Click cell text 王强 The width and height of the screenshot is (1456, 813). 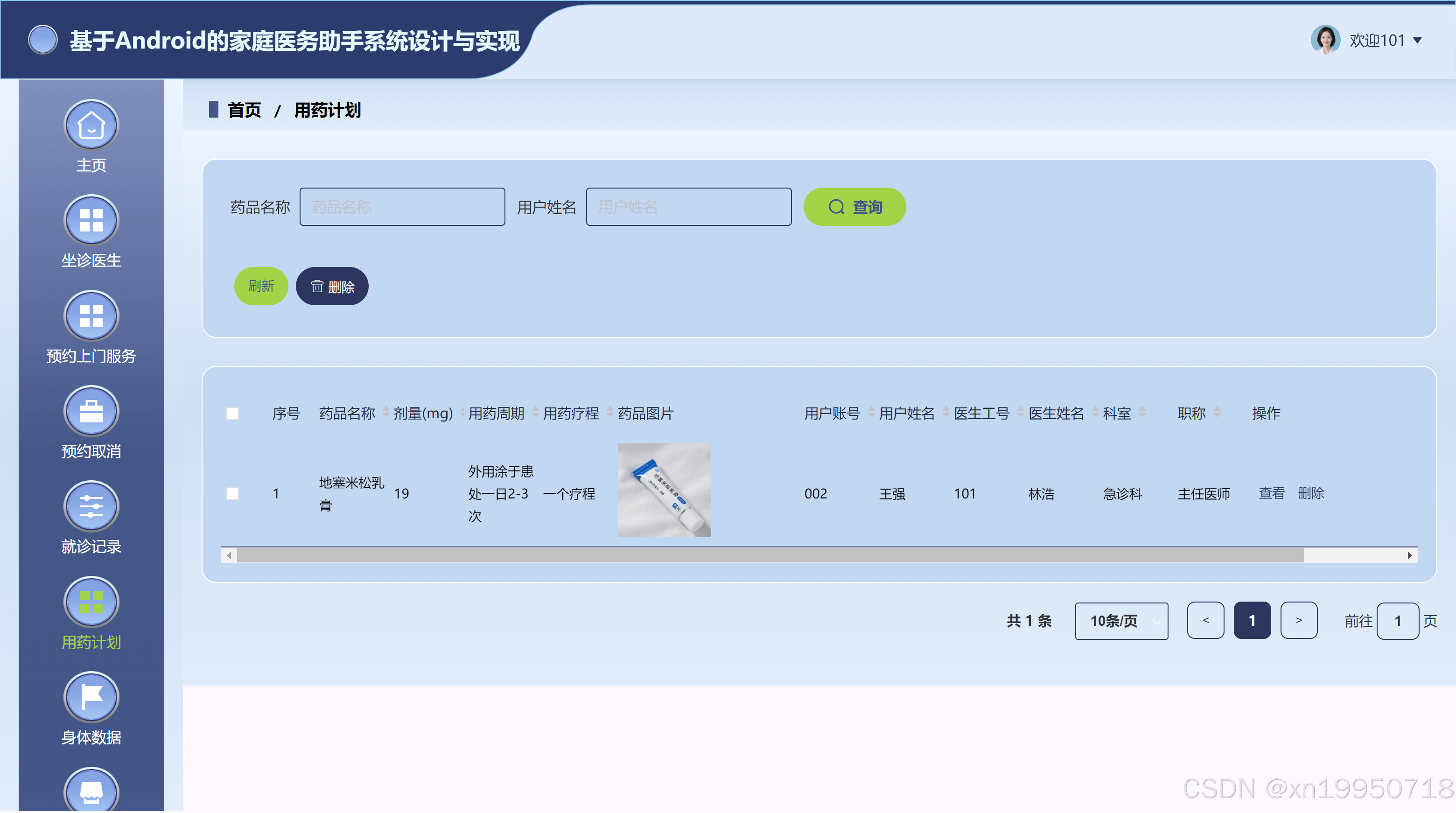click(892, 494)
